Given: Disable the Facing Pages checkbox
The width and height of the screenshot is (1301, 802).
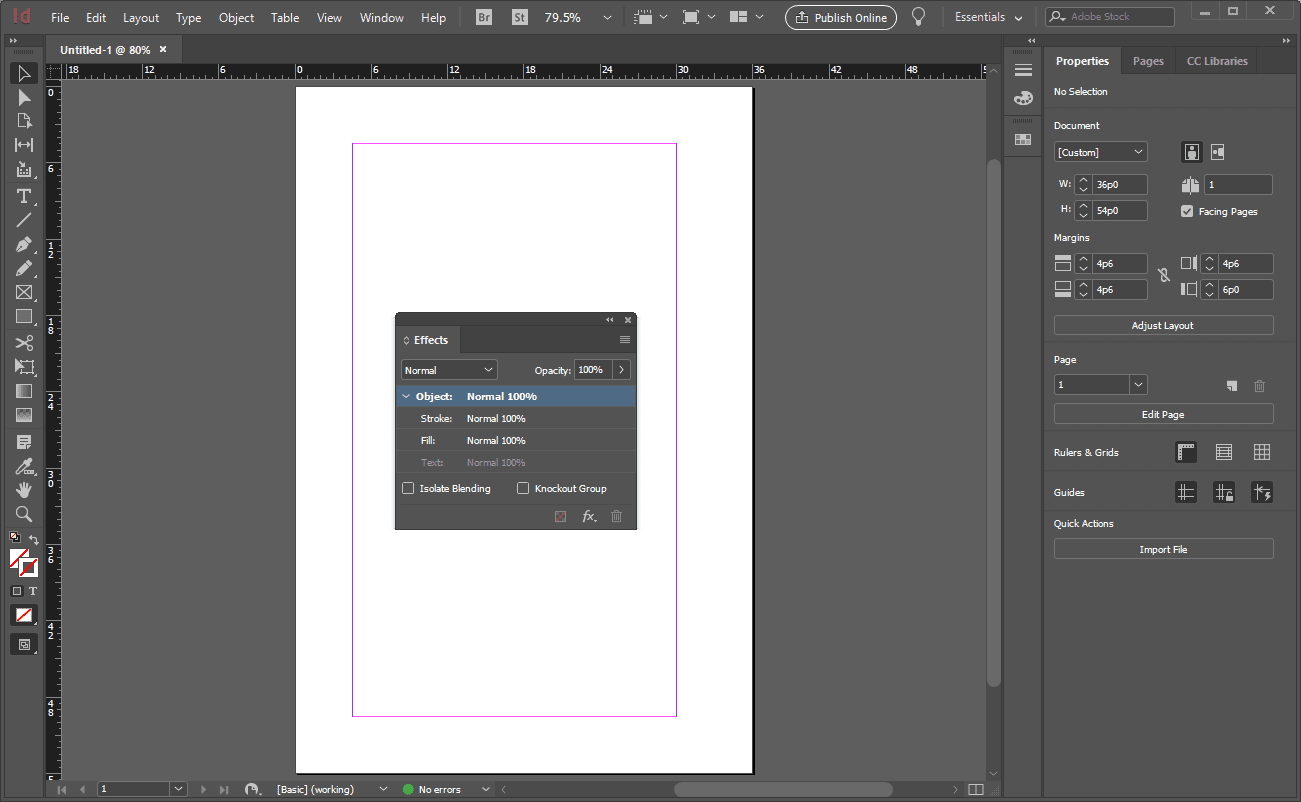Looking at the screenshot, I should pos(1187,211).
